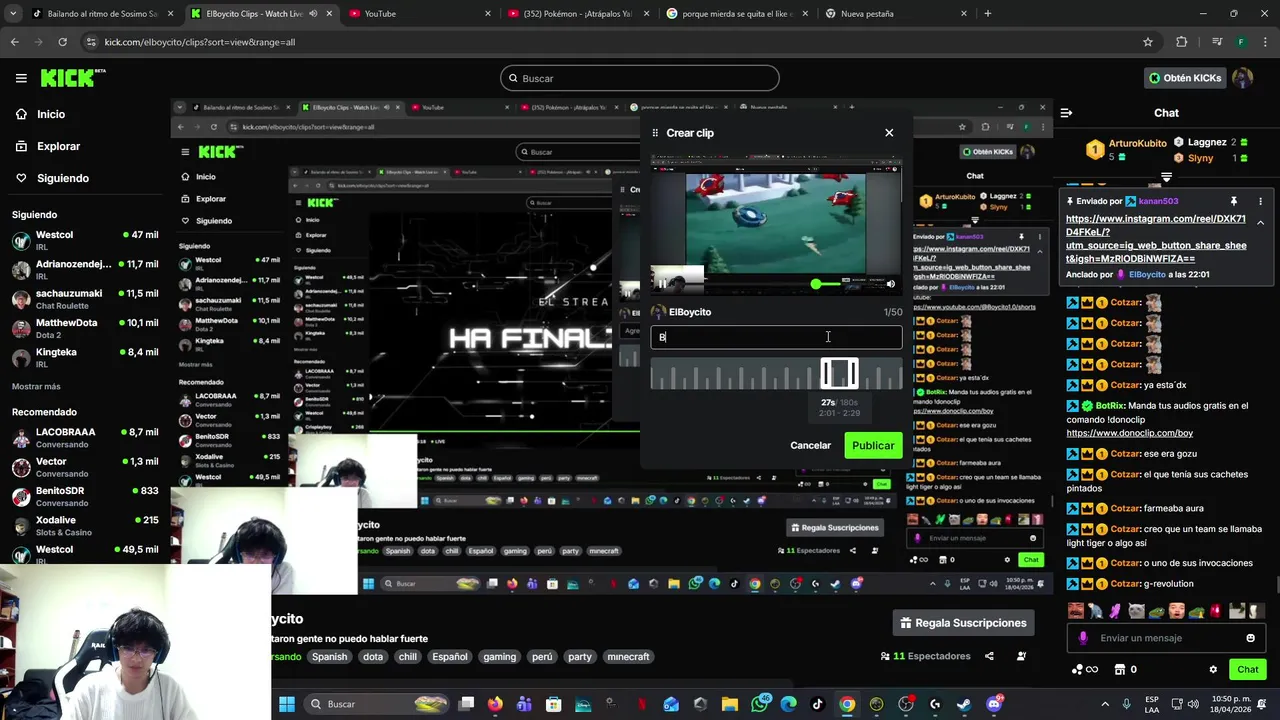
Task: Click the pin icon on pinned message
Action: (1233, 201)
